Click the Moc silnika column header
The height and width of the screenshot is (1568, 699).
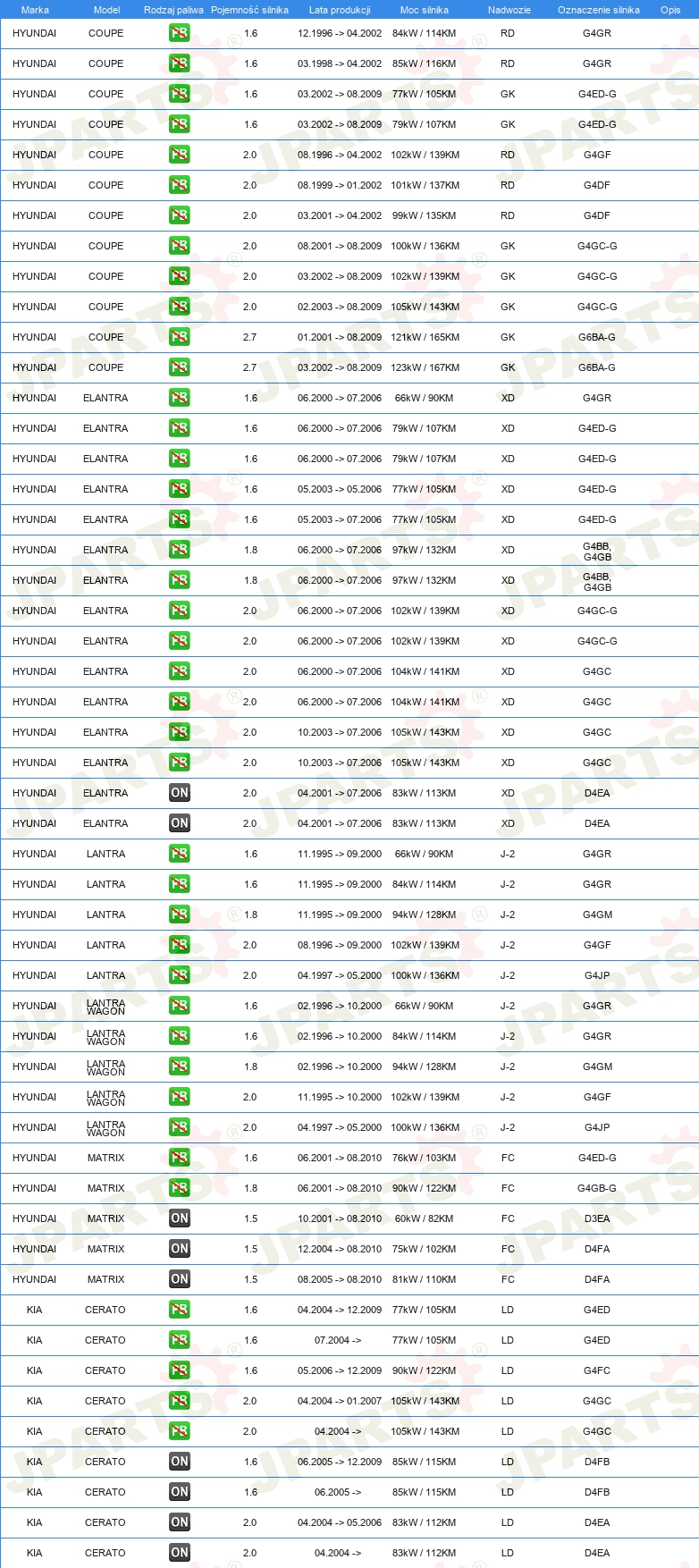(x=425, y=10)
